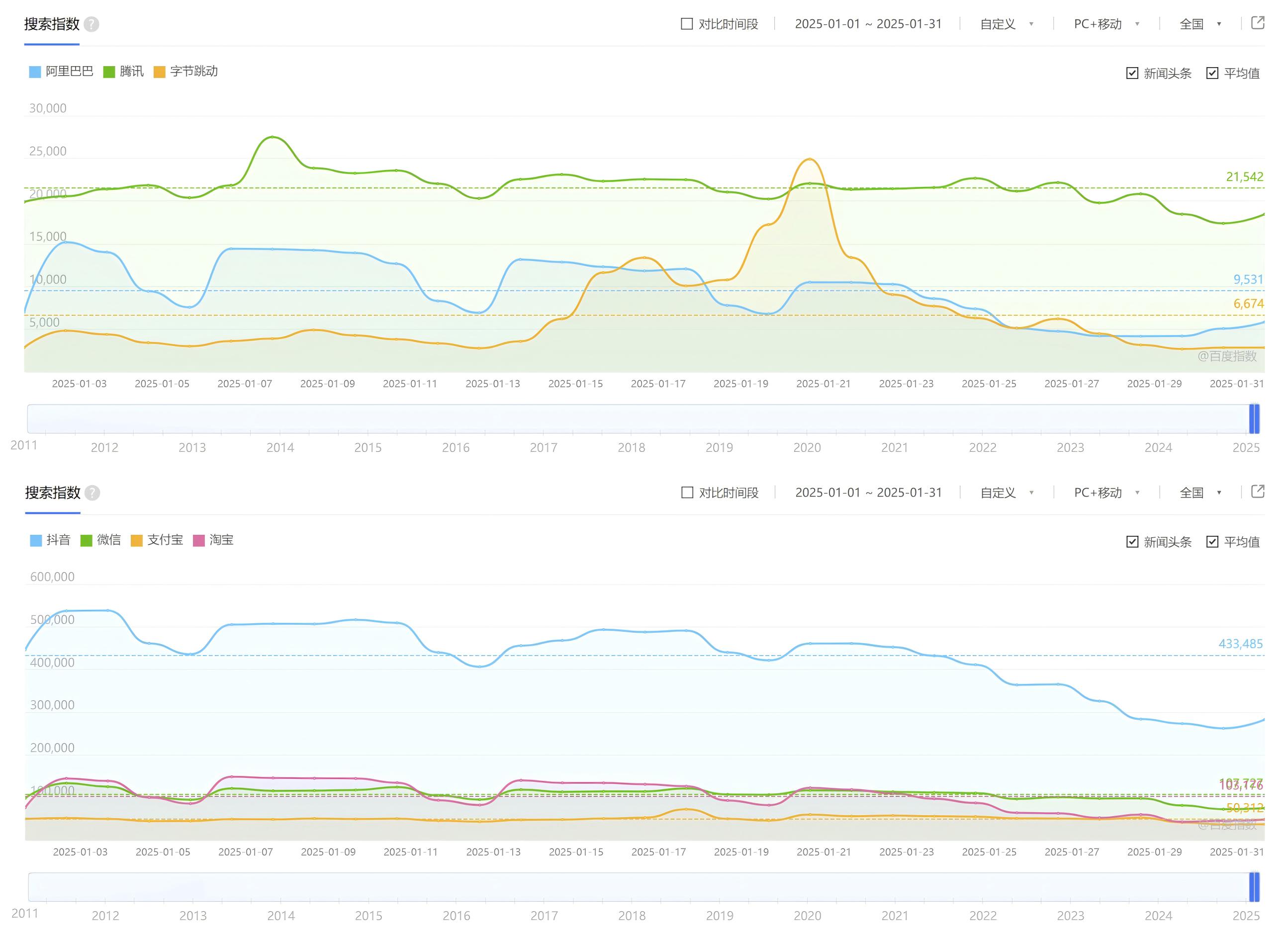Click top date range 2025-01-01 ~ 2025-01-31
Image resolution: width=1288 pixels, height=934 pixels.
pyautogui.click(x=868, y=24)
